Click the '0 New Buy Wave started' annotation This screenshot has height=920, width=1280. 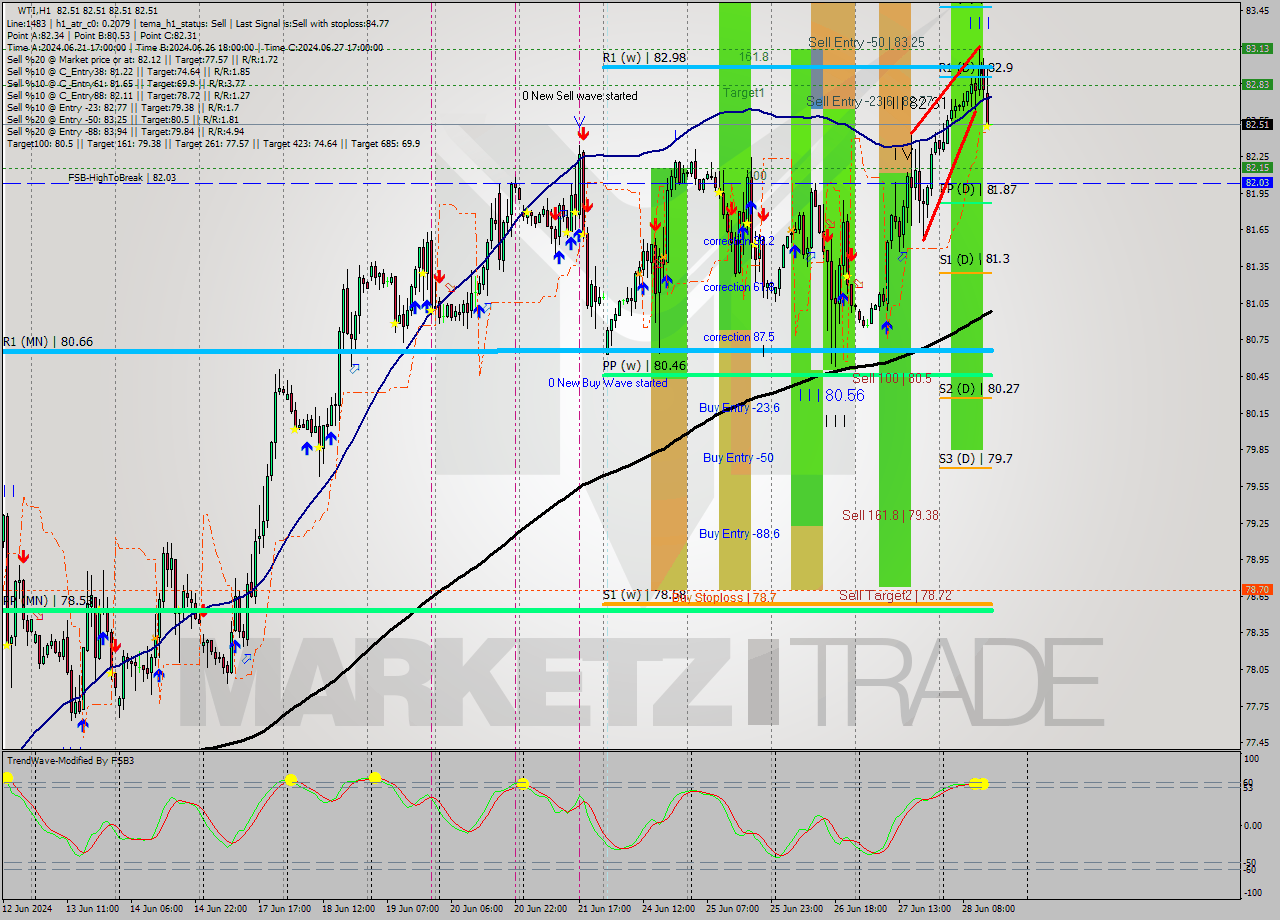[607, 383]
